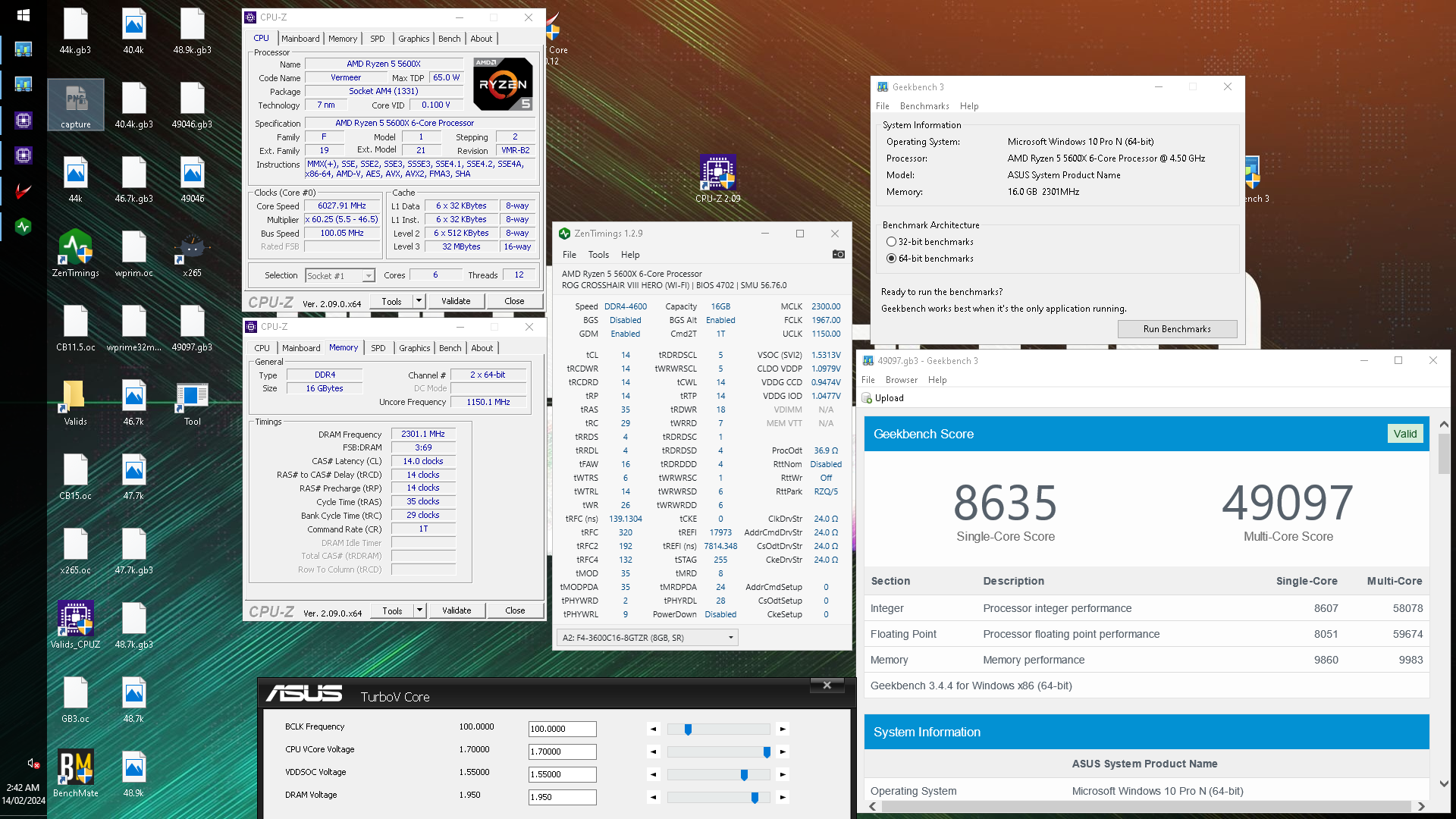1456x819 pixels.
Task: Click the Upload icon in Geekbench result window
Action: [868, 398]
